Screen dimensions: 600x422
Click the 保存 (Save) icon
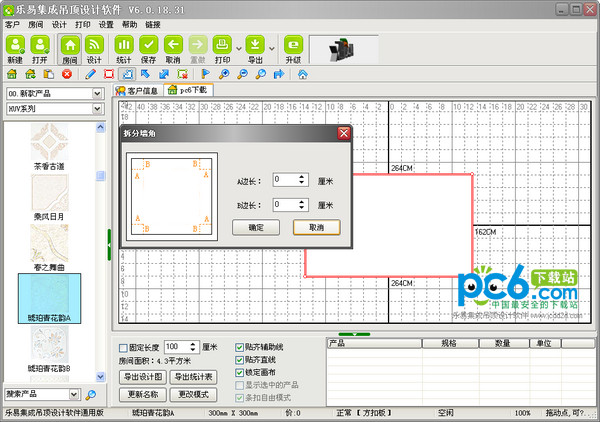(148, 46)
